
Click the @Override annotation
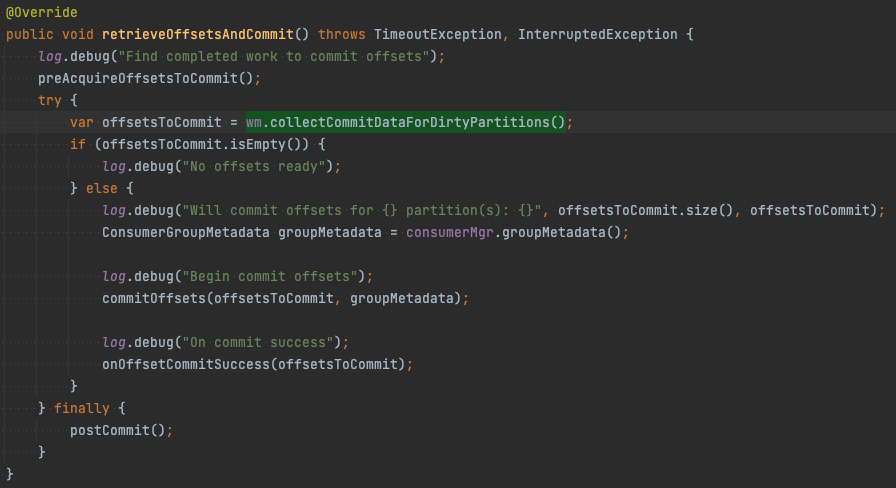pos(41,12)
